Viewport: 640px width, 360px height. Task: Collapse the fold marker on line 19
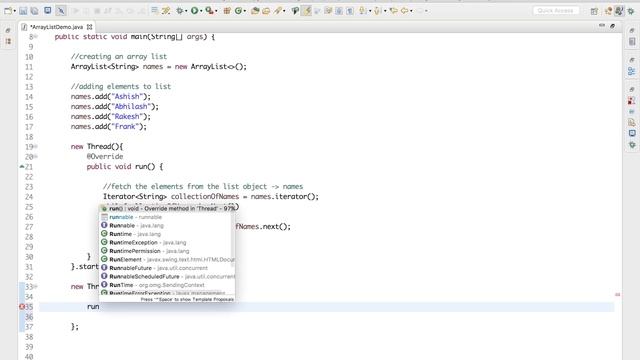click(36, 146)
